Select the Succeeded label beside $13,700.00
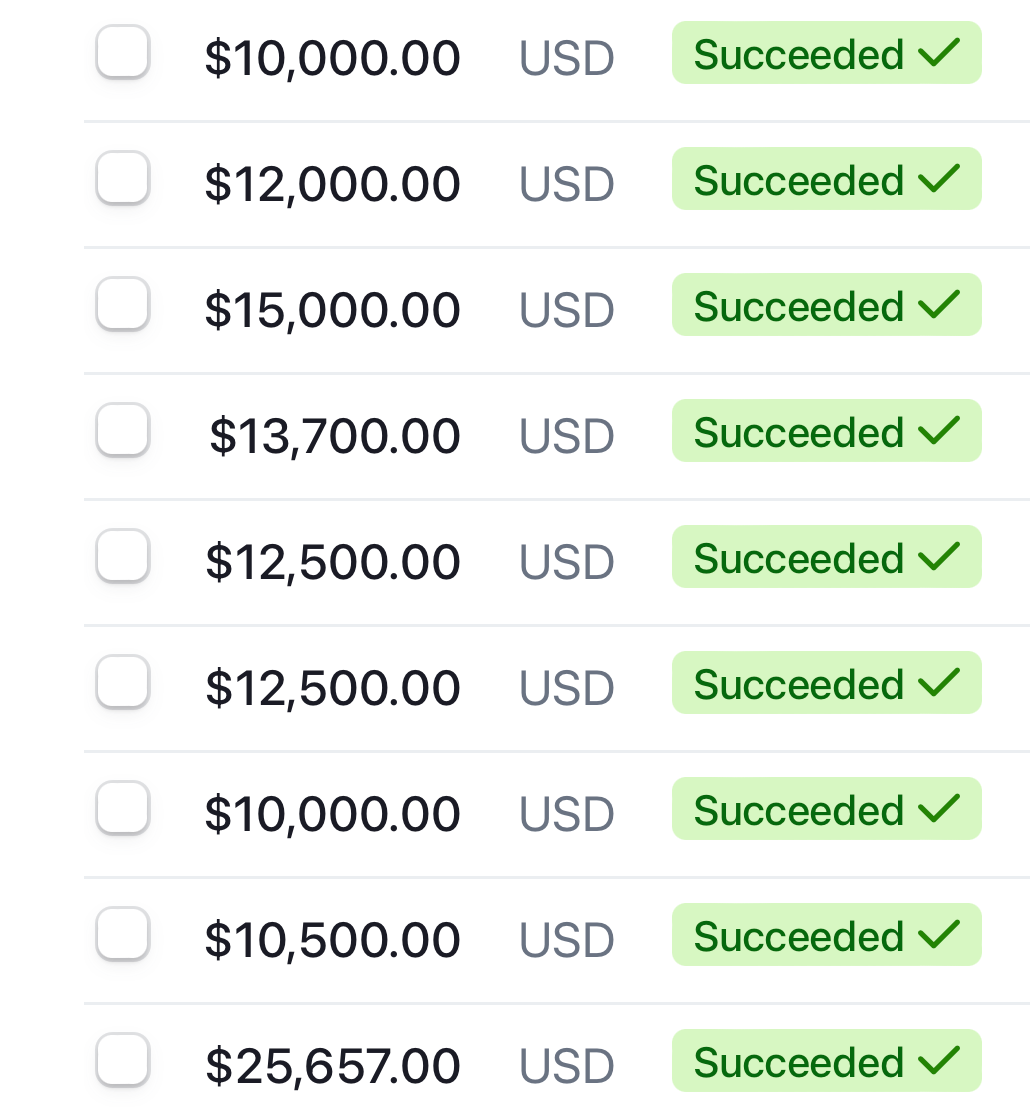This screenshot has height=1108, width=1030. pos(798,432)
